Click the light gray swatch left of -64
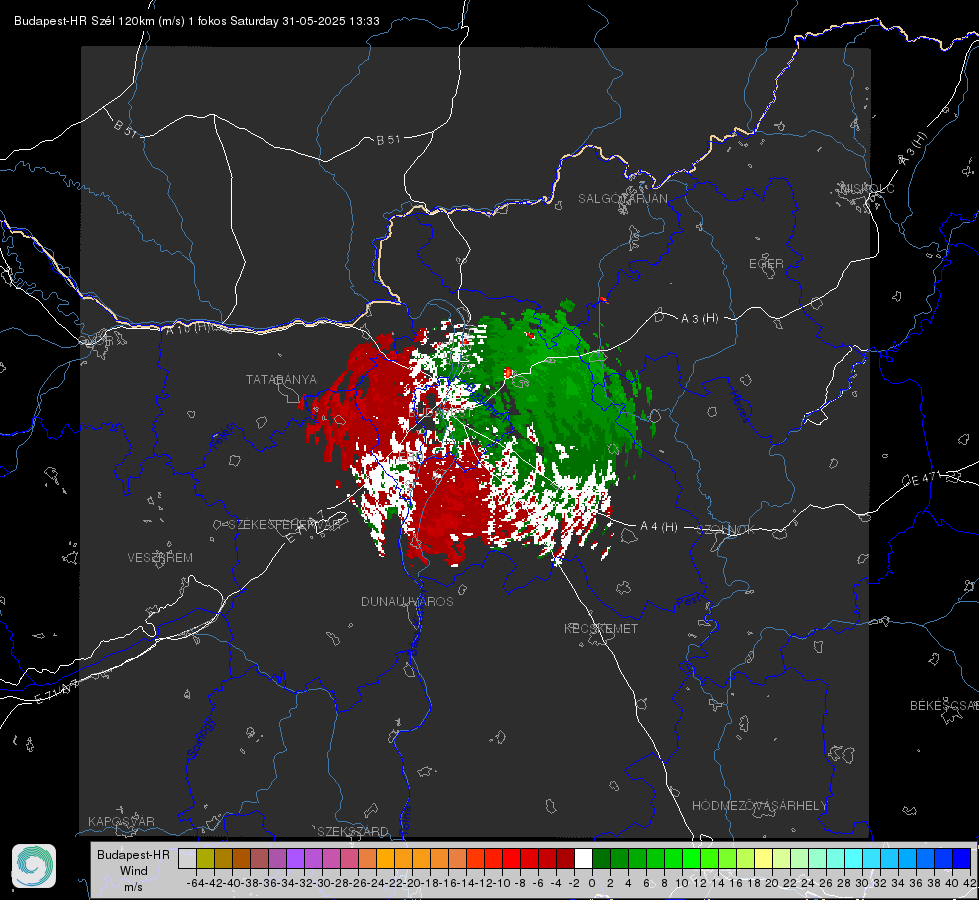 coord(187,858)
